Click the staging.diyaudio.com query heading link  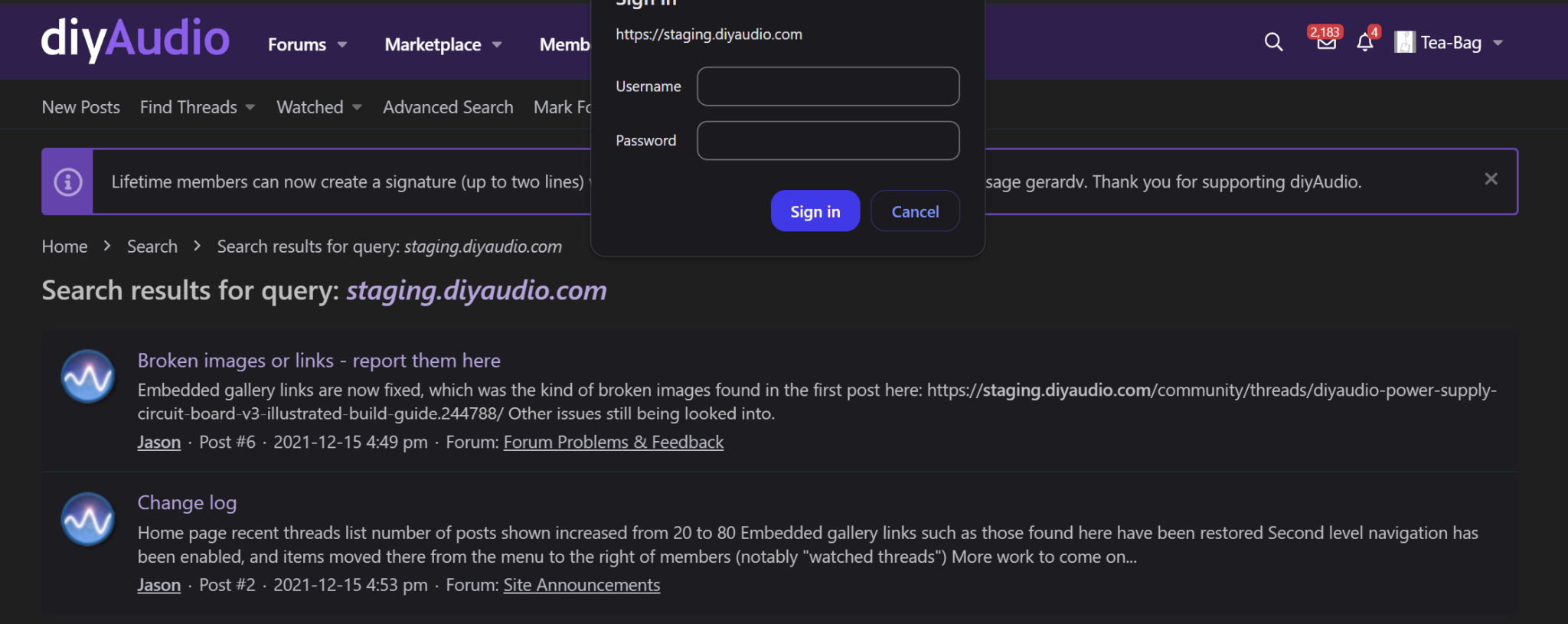[476, 290]
